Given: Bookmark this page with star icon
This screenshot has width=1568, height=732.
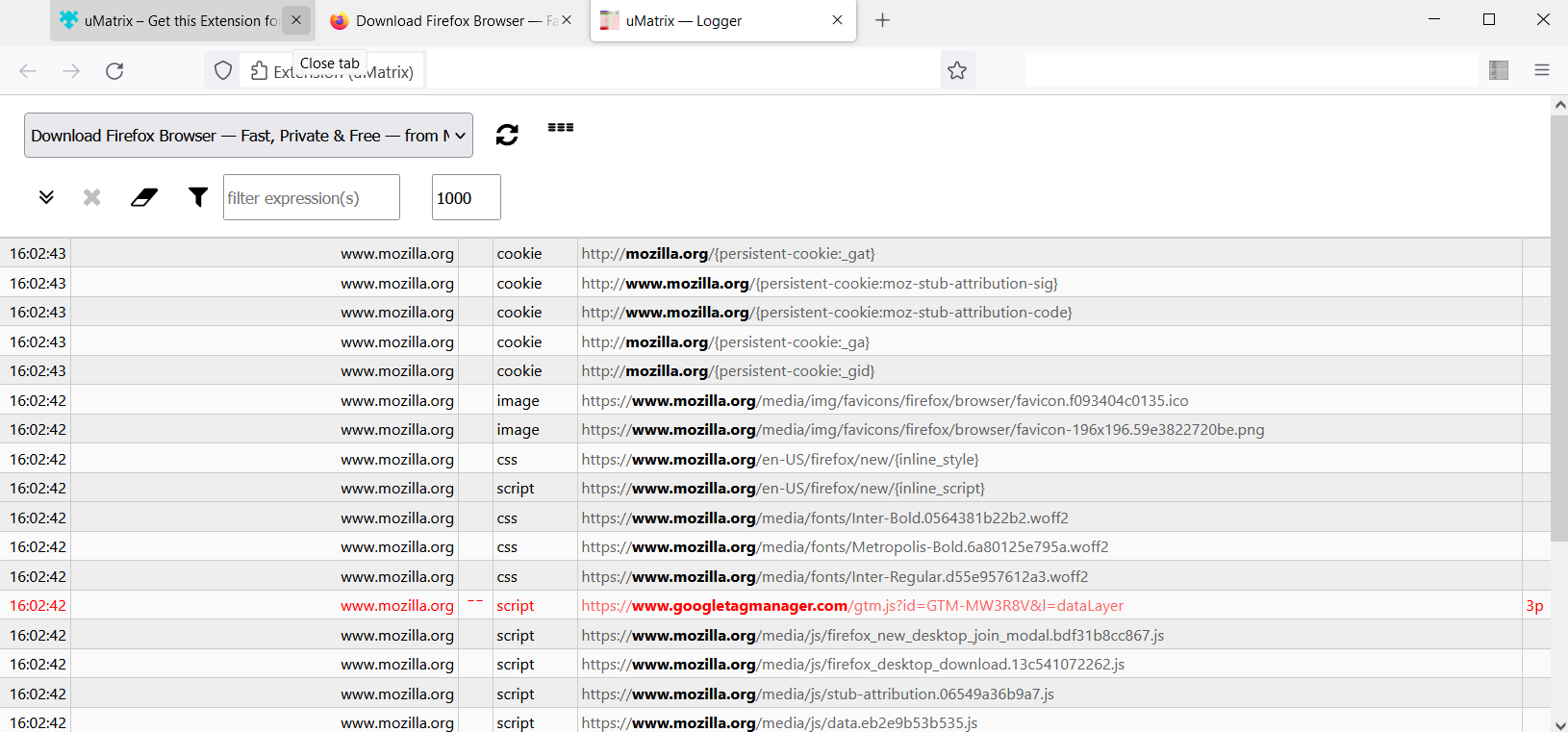Looking at the screenshot, I should [957, 70].
